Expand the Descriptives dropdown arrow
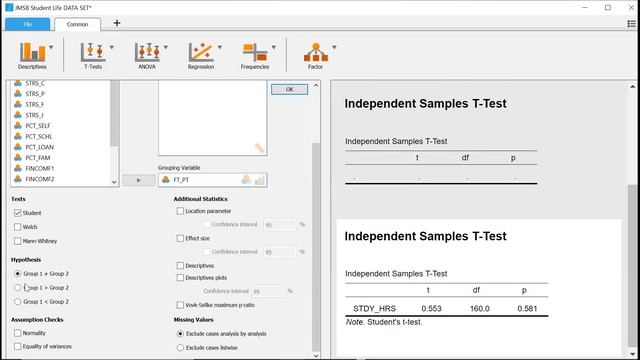Screen dimensions: 640x360 tap(51, 47)
